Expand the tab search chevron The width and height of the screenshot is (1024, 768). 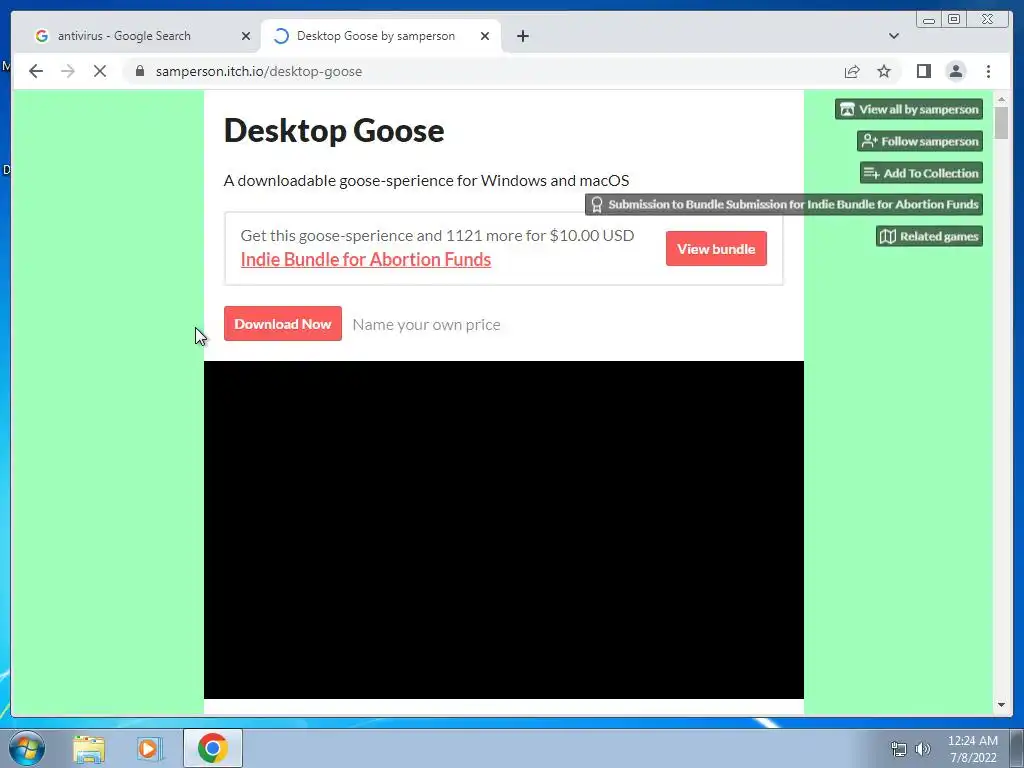(893, 36)
